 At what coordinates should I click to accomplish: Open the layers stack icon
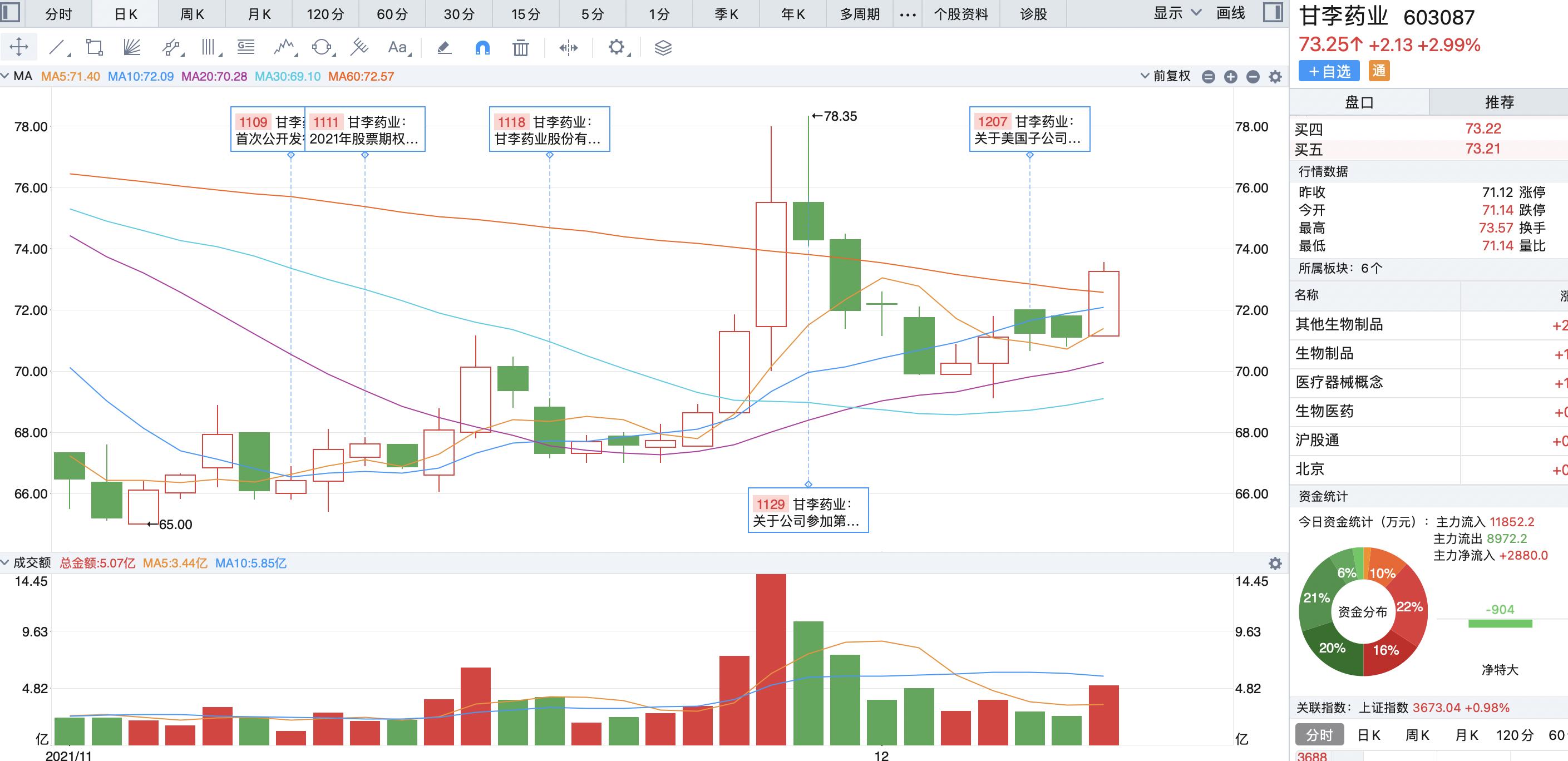[663, 47]
